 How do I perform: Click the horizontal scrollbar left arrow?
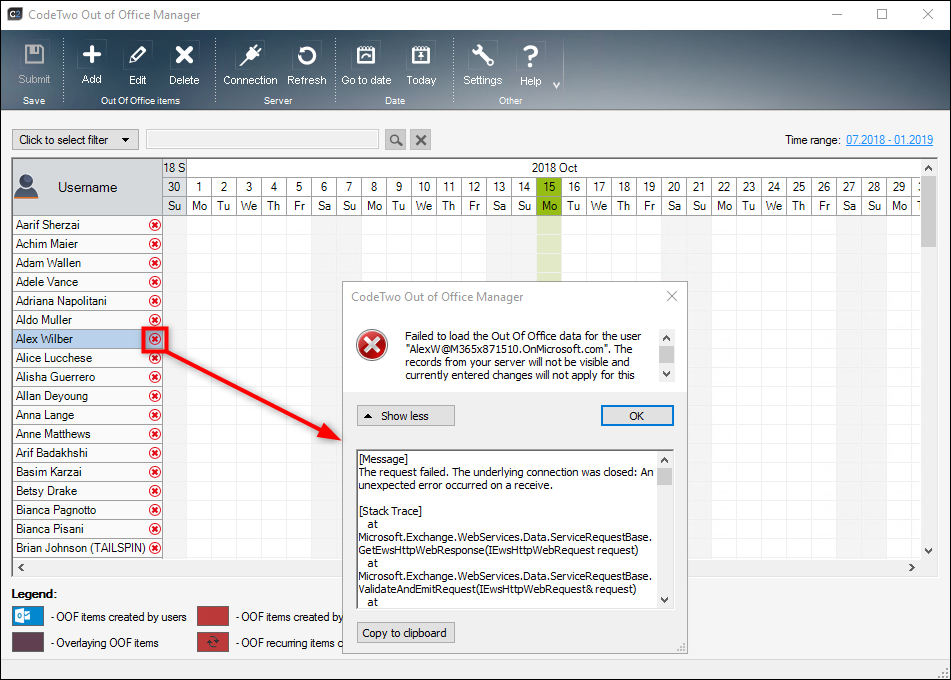pyautogui.click(x=21, y=568)
